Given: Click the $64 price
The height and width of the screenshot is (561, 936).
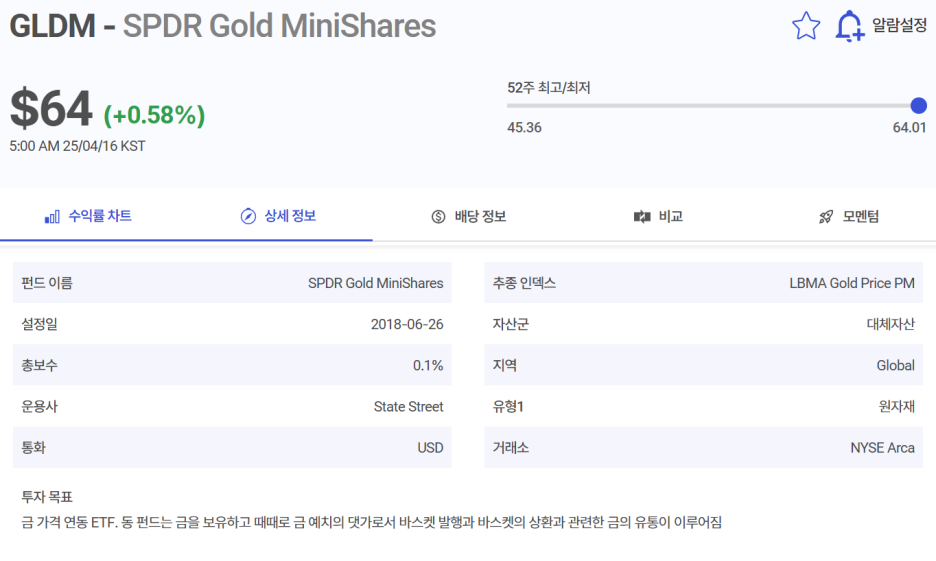Looking at the screenshot, I should pos(51,109).
